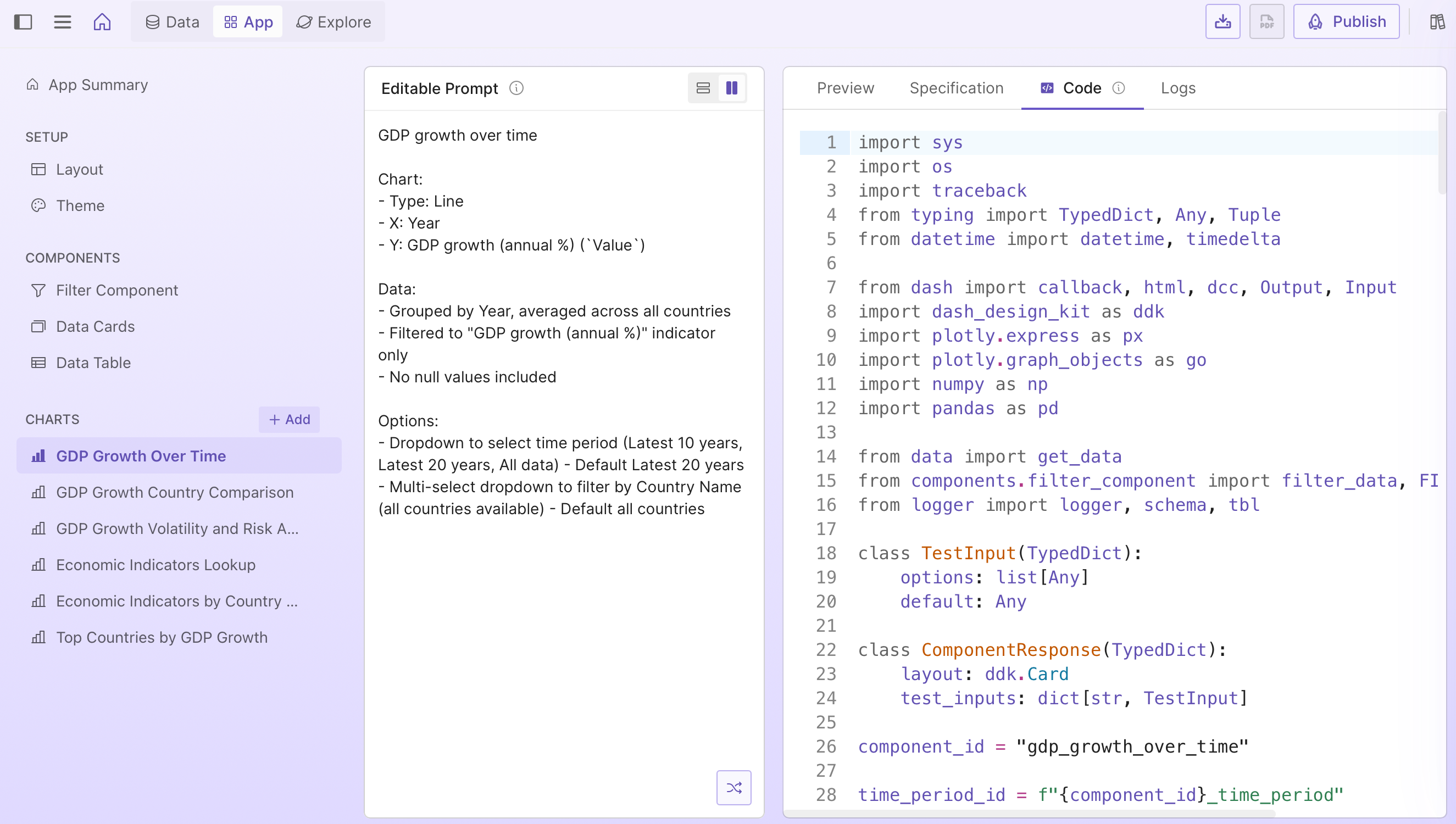1456x824 pixels.
Task: Open the library icon in top right
Action: [x=1437, y=21]
